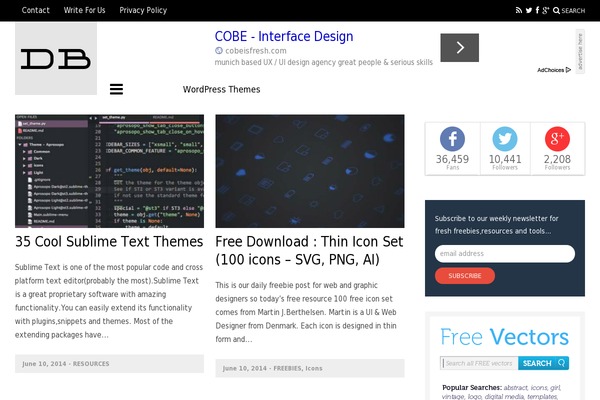600x400 pixels.
Task: Click the cobeisfresh.com ad URL
Action: tap(256, 51)
